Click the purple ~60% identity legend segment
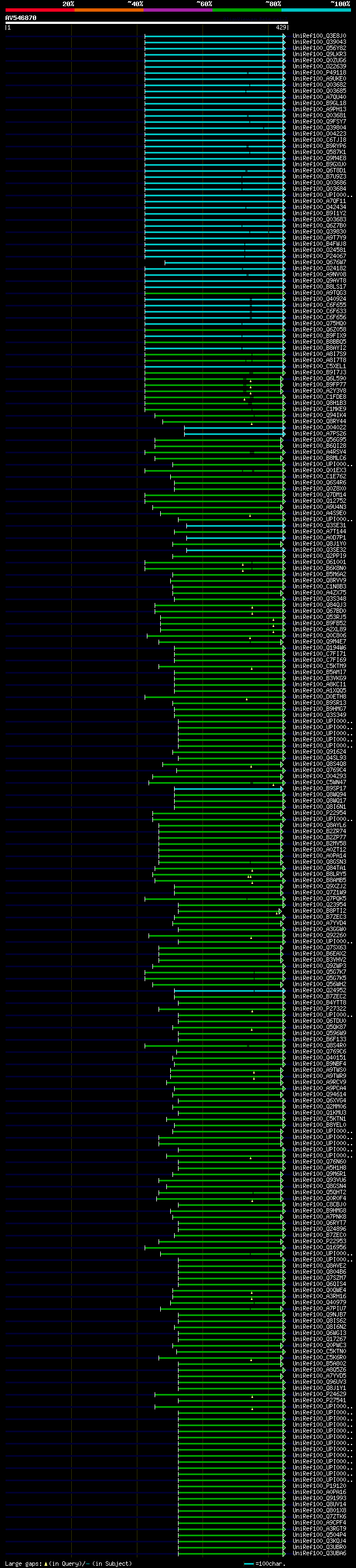 179,10
